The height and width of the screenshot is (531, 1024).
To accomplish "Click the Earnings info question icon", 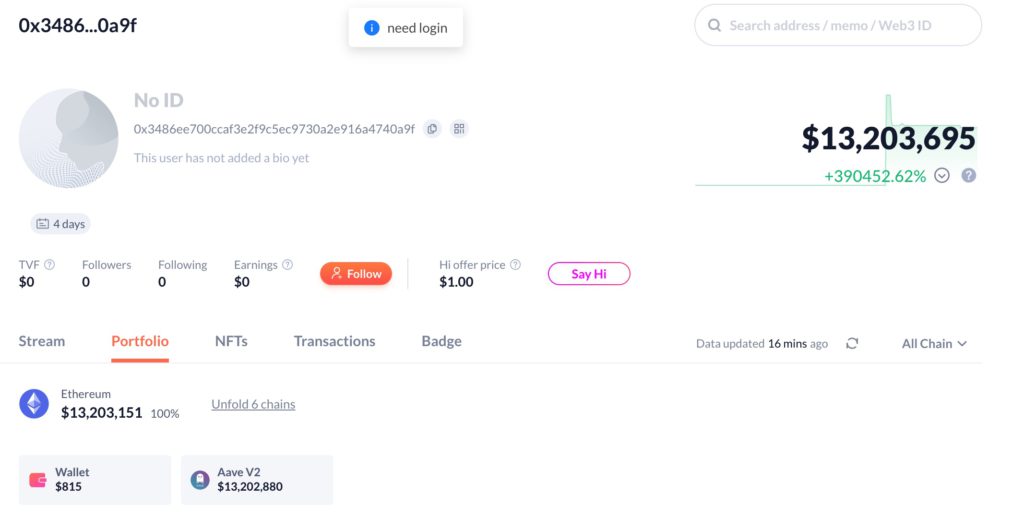I will (x=288, y=265).
